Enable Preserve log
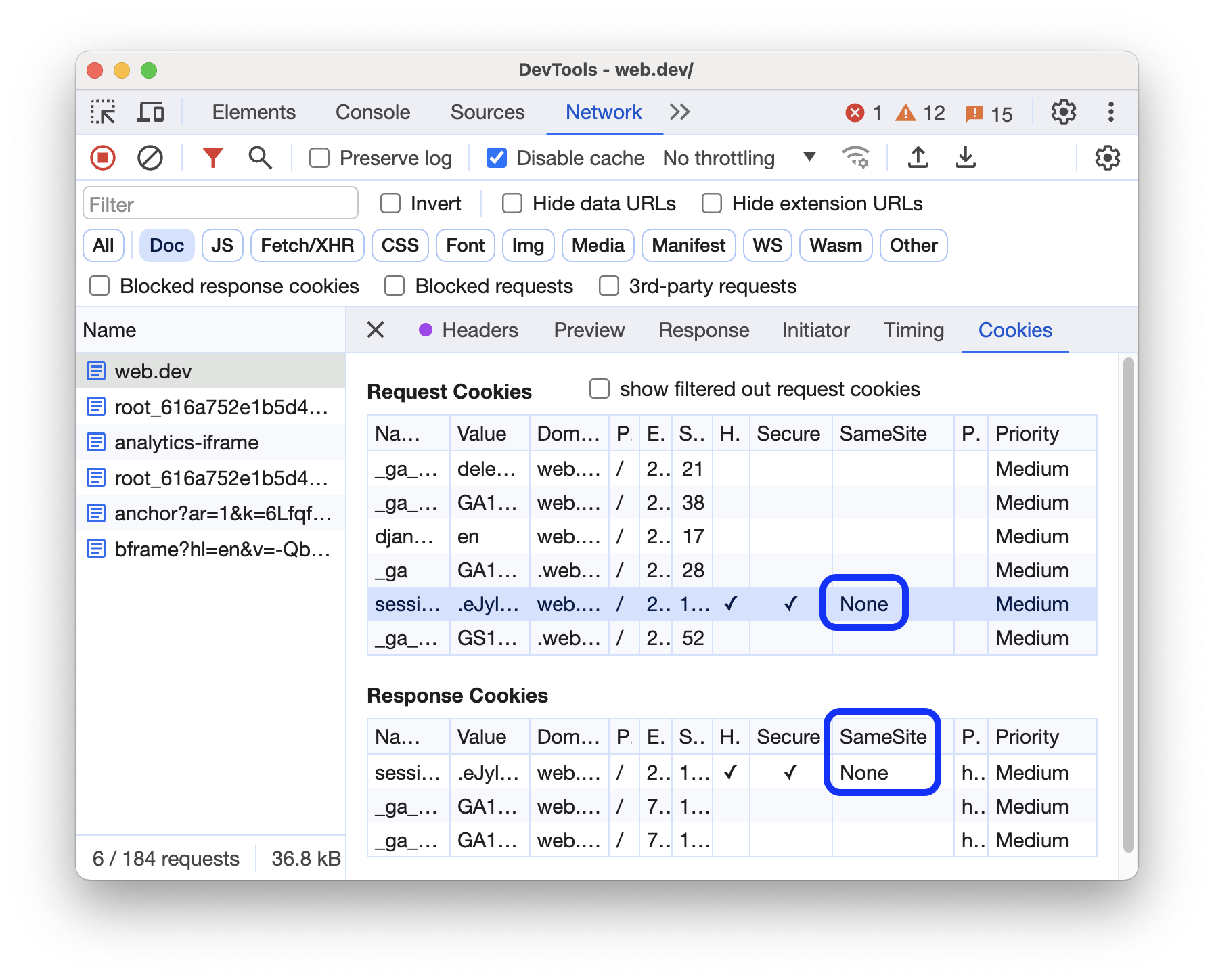This screenshot has height=980, width=1214. click(319, 158)
